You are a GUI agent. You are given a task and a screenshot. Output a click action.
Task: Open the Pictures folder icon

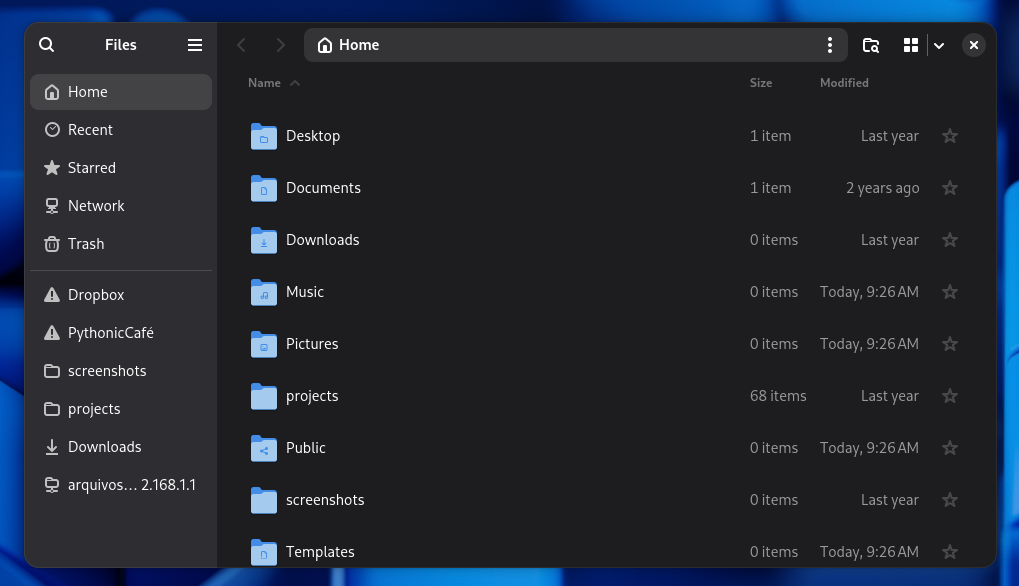tap(264, 344)
